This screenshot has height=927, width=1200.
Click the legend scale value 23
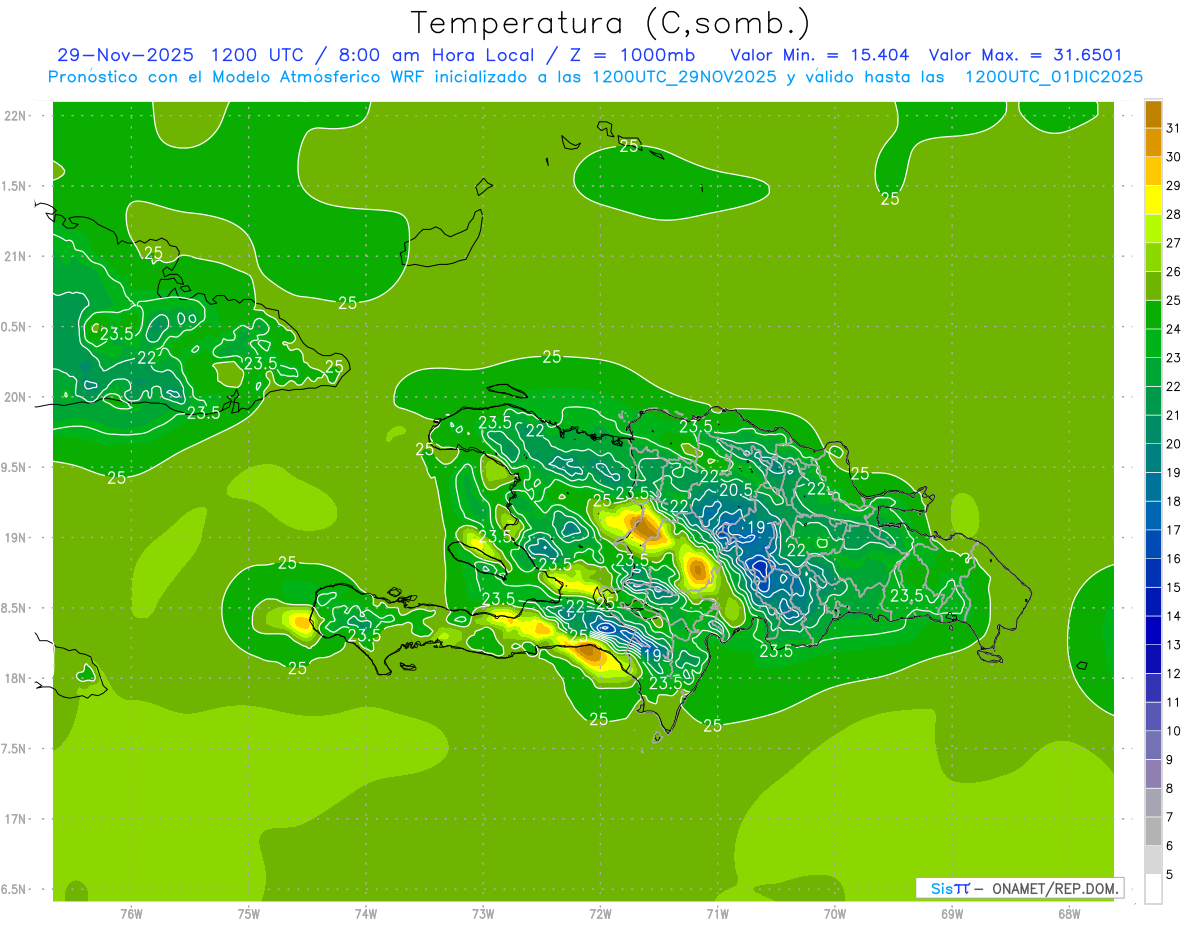point(1174,358)
